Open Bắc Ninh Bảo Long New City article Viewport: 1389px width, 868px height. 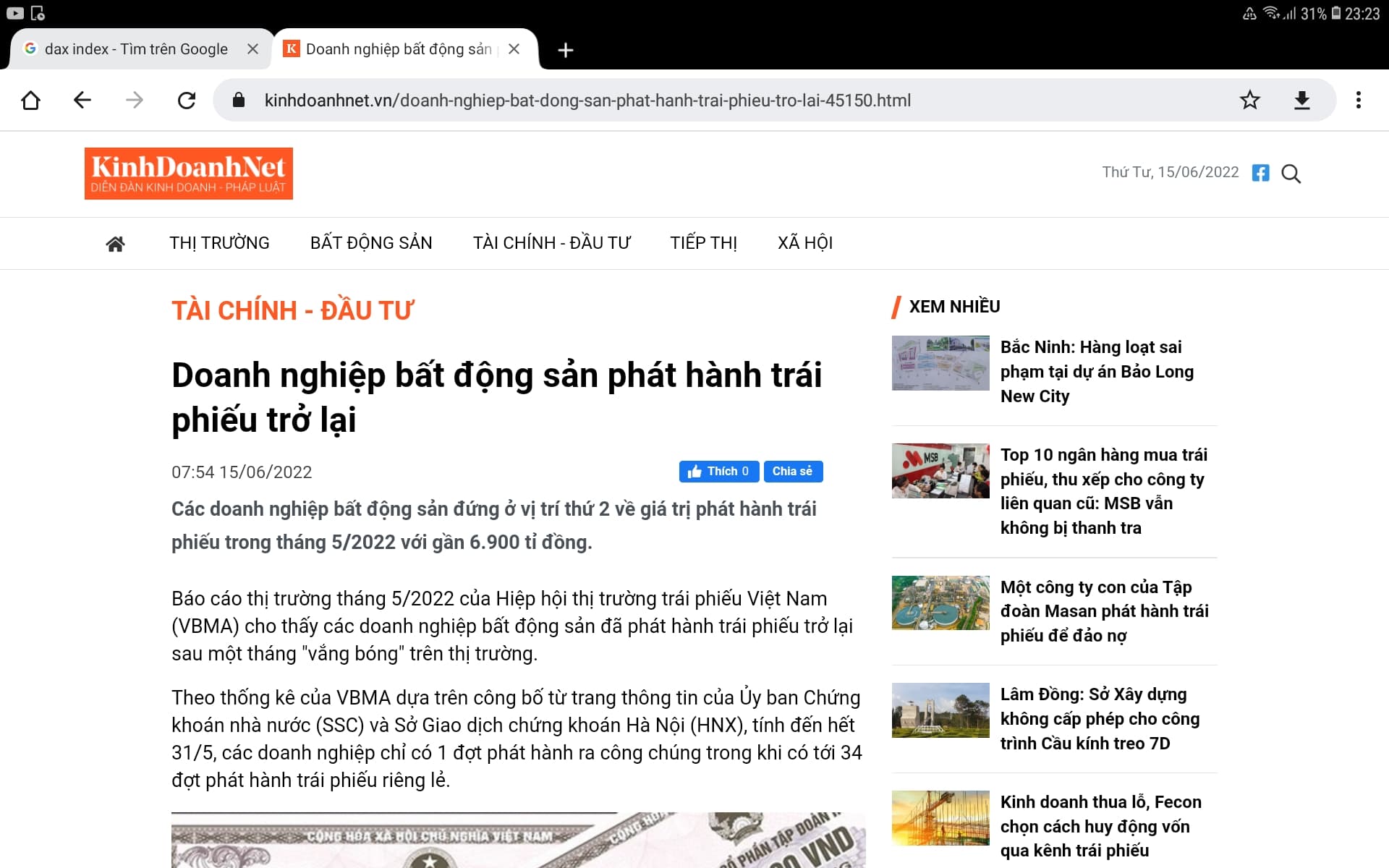coord(1096,371)
